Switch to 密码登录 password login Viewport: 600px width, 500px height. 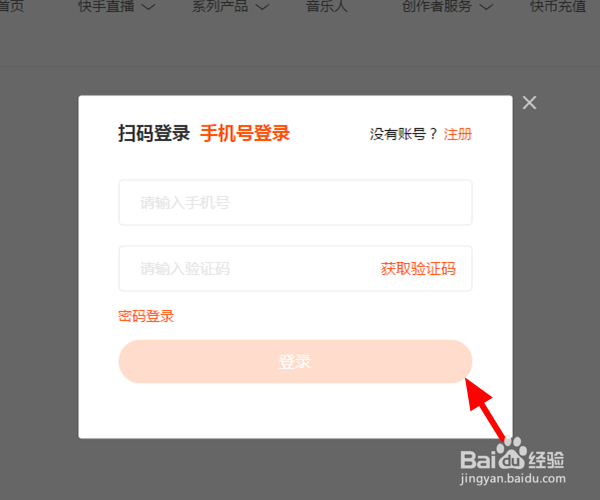(x=146, y=316)
